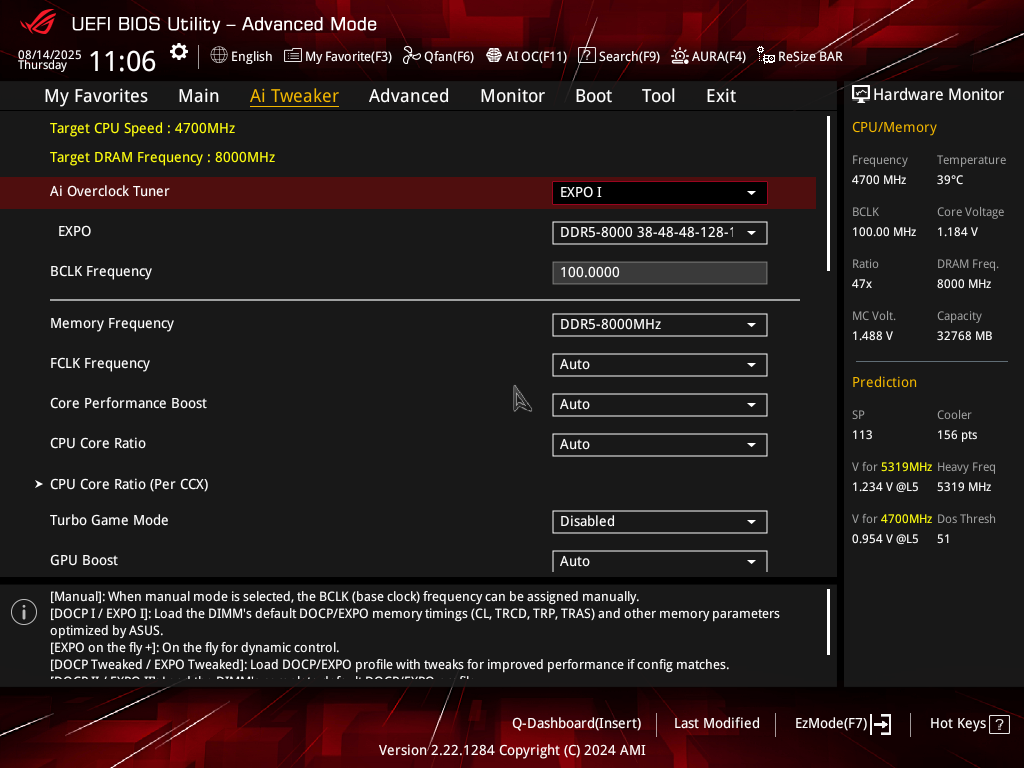Click the MC Volt. 1.488 V value
This screenshot has width=1024, height=768.
pos(872,336)
